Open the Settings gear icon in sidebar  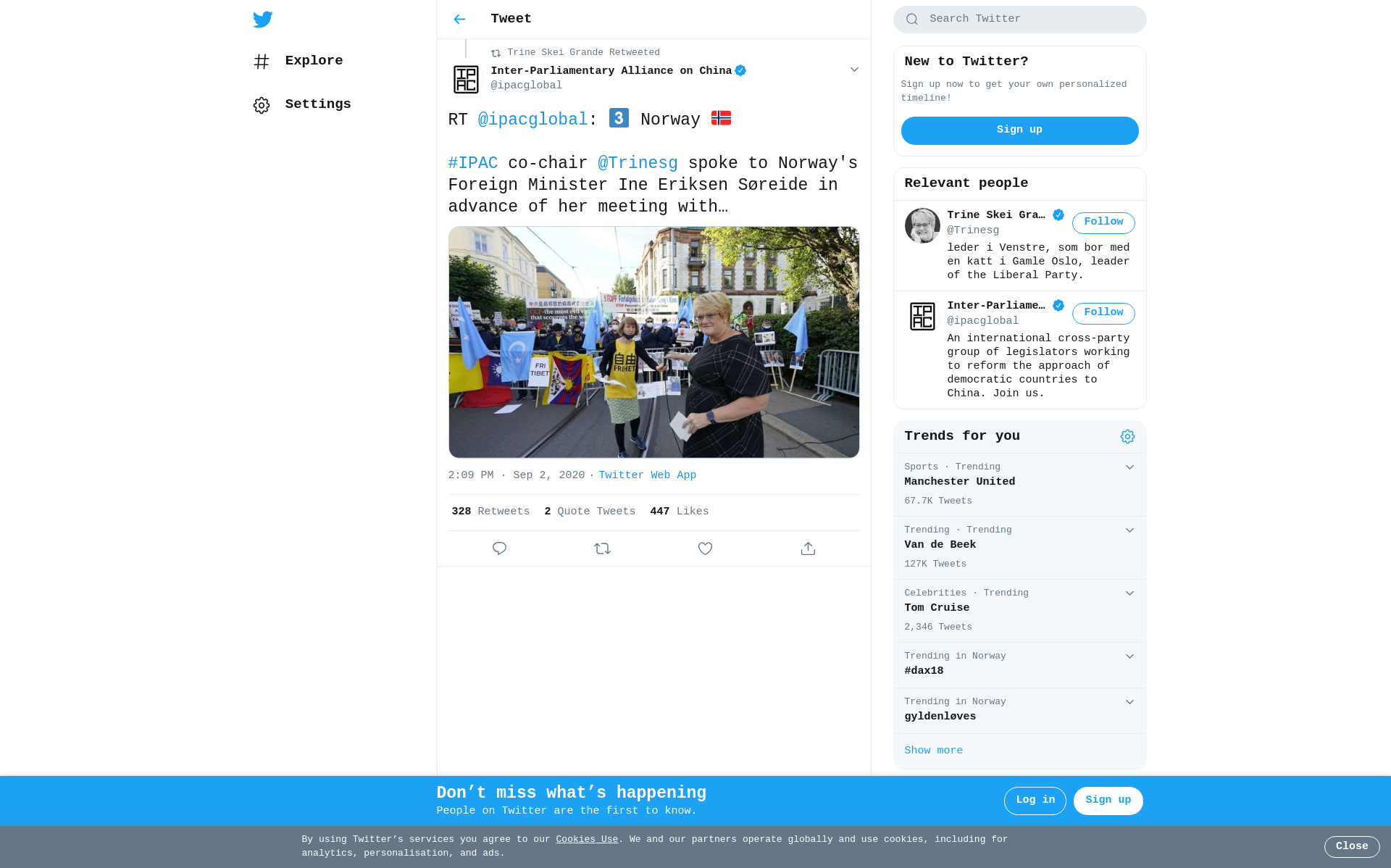click(262, 105)
